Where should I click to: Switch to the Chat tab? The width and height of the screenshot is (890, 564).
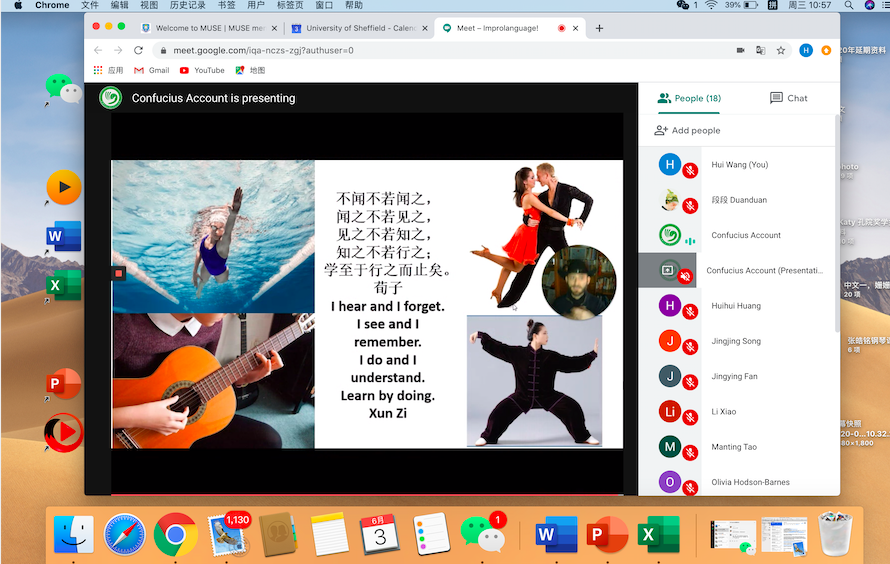(x=788, y=98)
